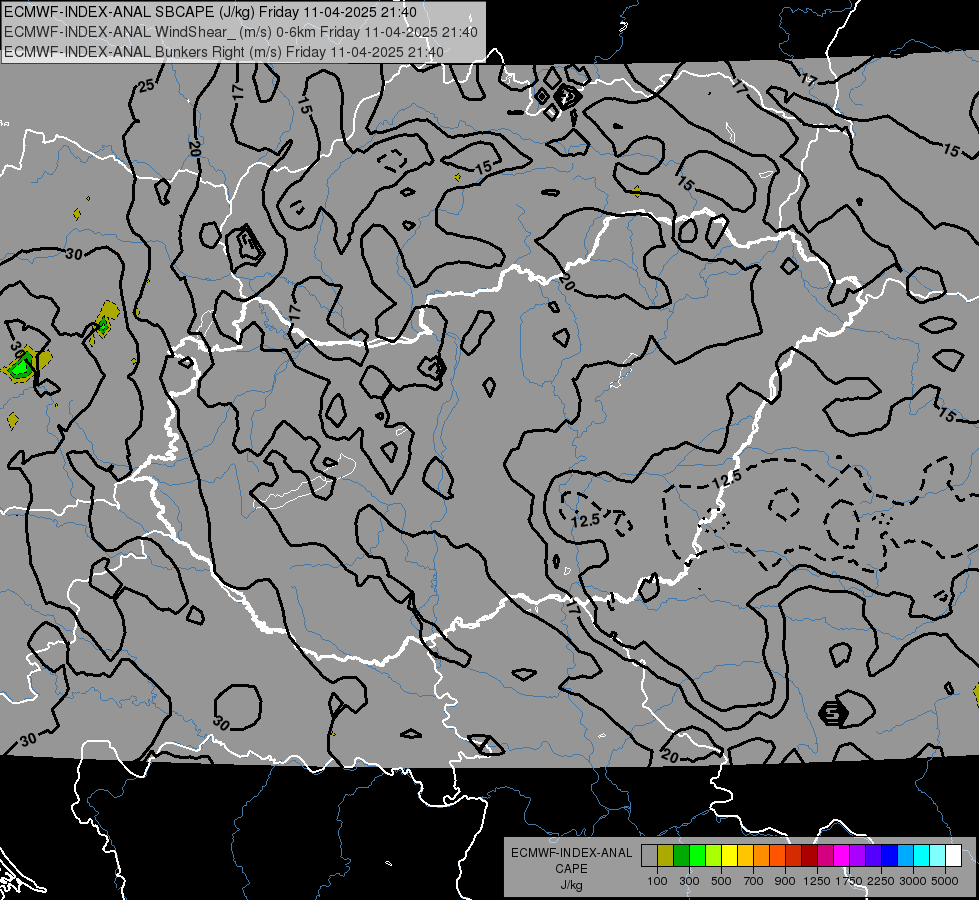Click the purple legend swatch starting at 1750
Image resolution: width=979 pixels, height=900 pixels.
[x=858, y=855]
